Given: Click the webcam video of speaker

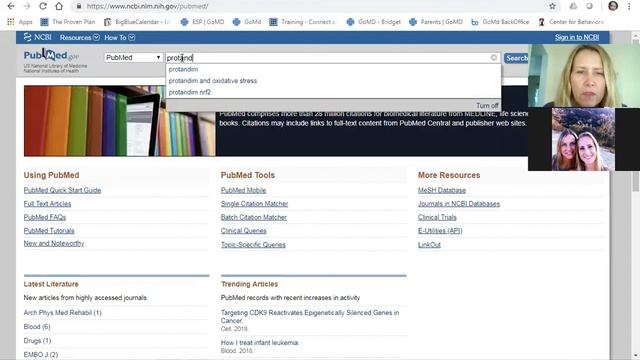Looking at the screenshot, I should (x=584, y=76).
